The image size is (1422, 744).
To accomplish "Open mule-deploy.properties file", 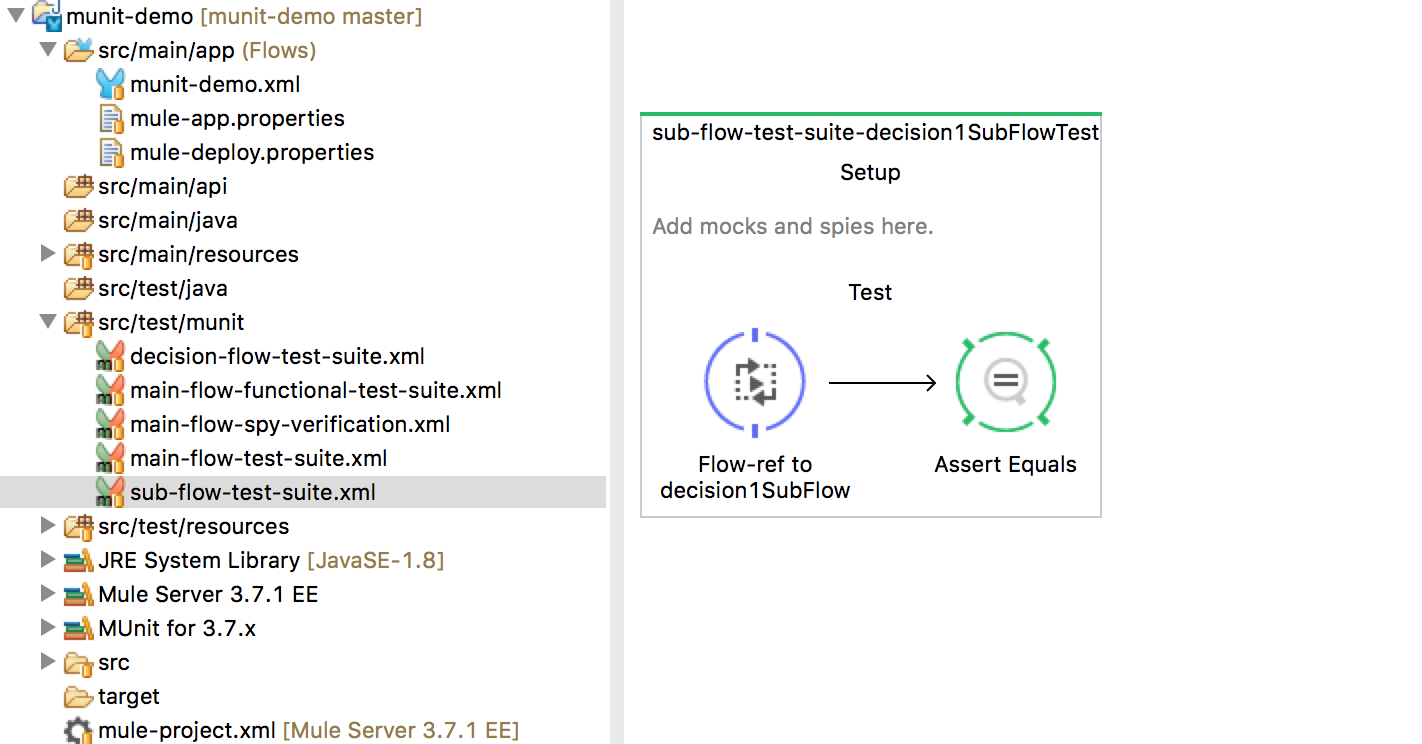I will pos(252,153).
